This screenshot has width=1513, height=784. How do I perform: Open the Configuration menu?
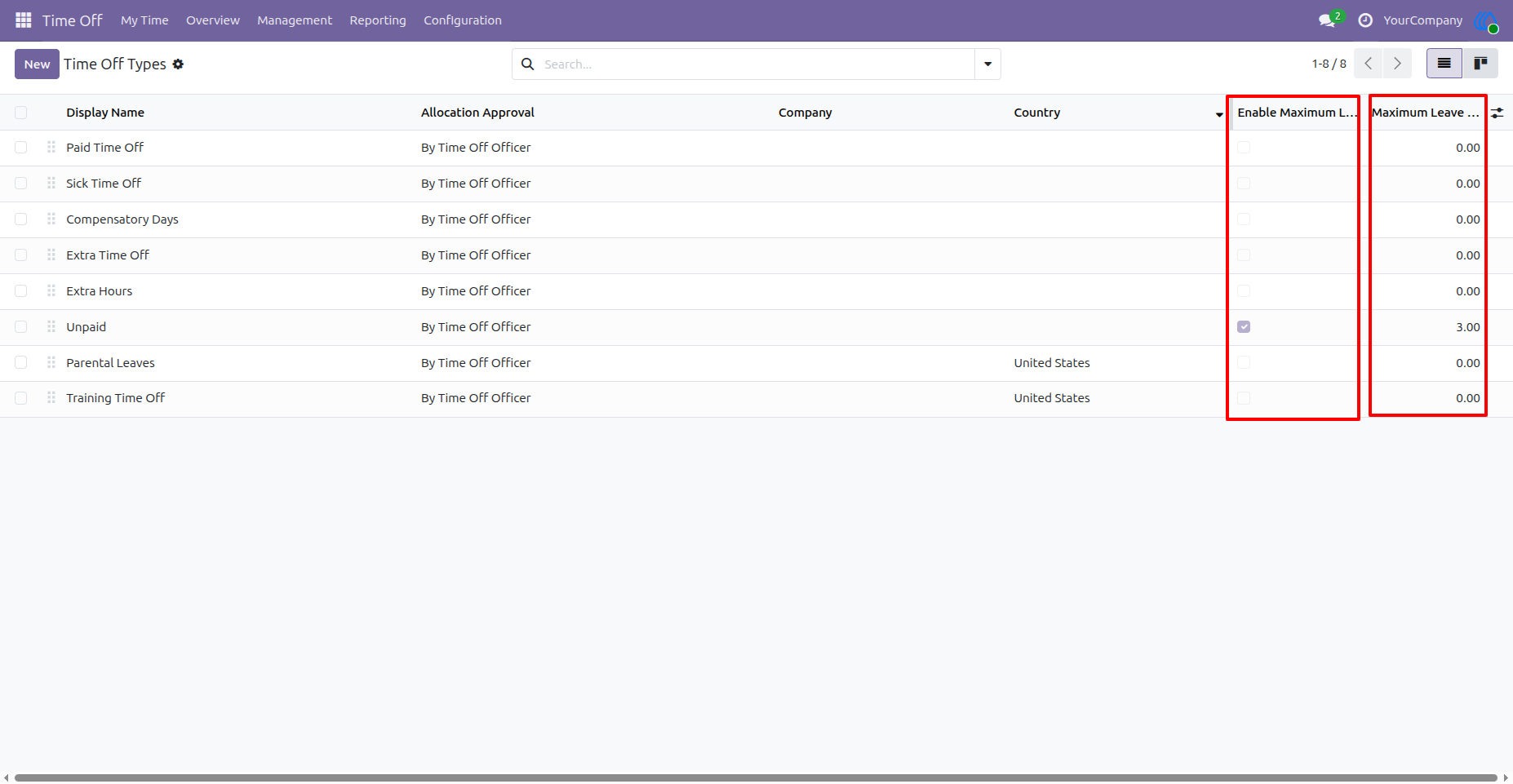click(463, 20)
